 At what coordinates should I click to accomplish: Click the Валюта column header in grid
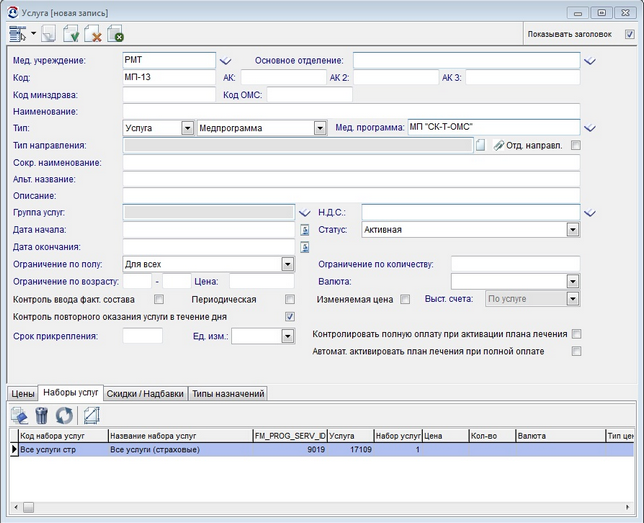tap(561, 436)
